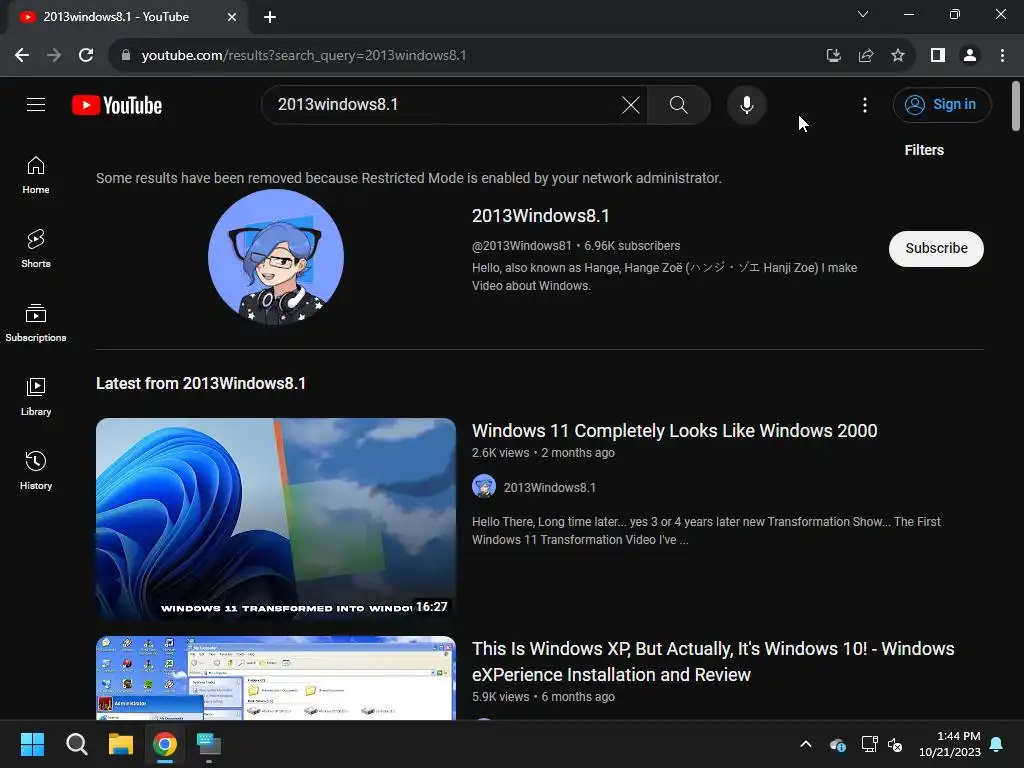Click the 2013Windows8.1 uploader name under first video

pyautogui.click(x=549, y=488)
